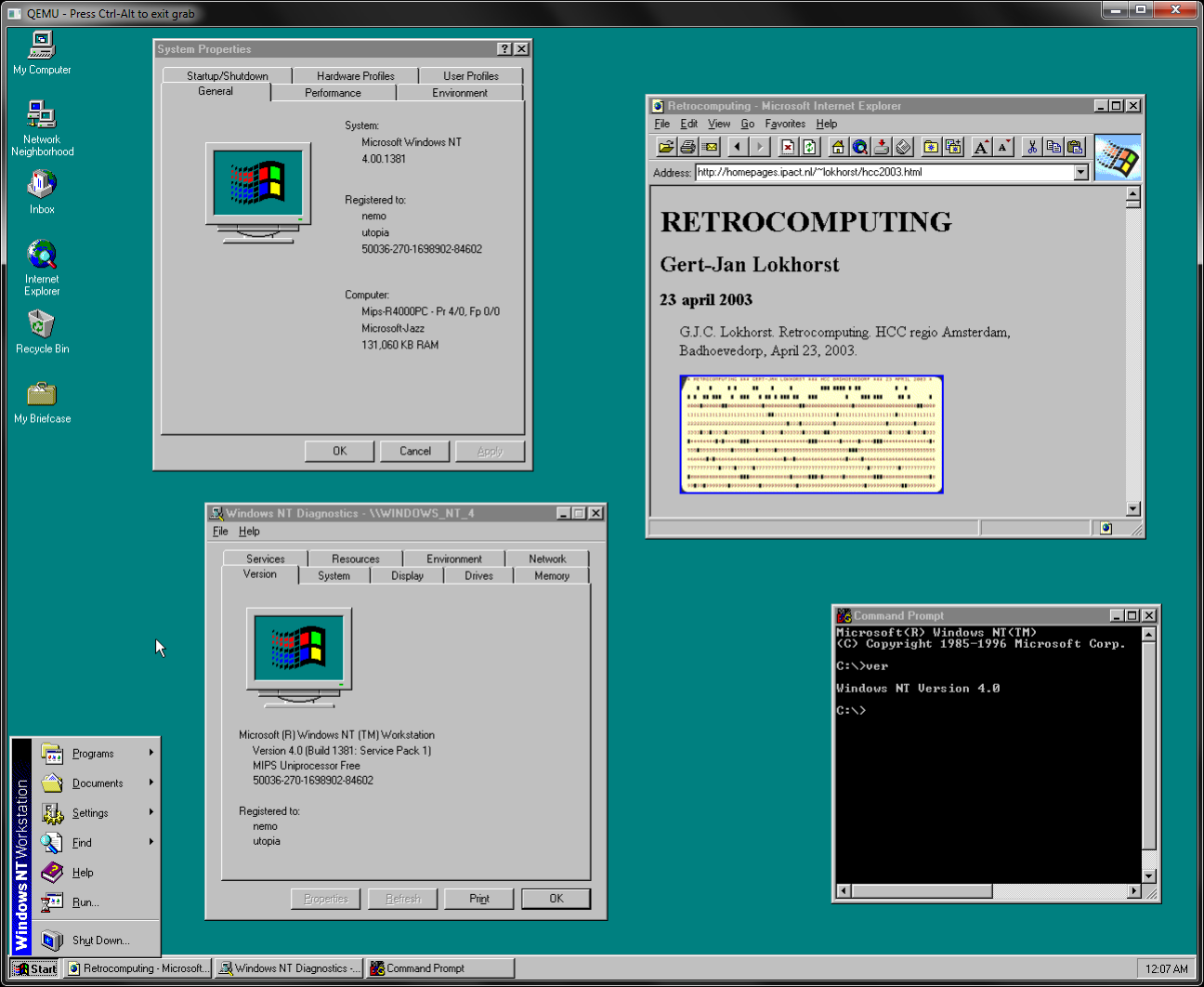Select Internet Explorer desktop icon

42,268
